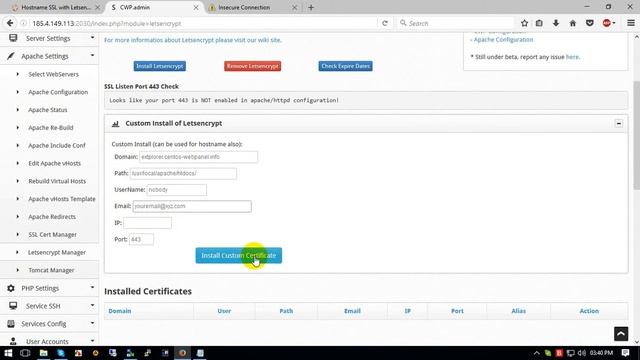
Task: Open Apache Redirects page
Action: (52, 217)
